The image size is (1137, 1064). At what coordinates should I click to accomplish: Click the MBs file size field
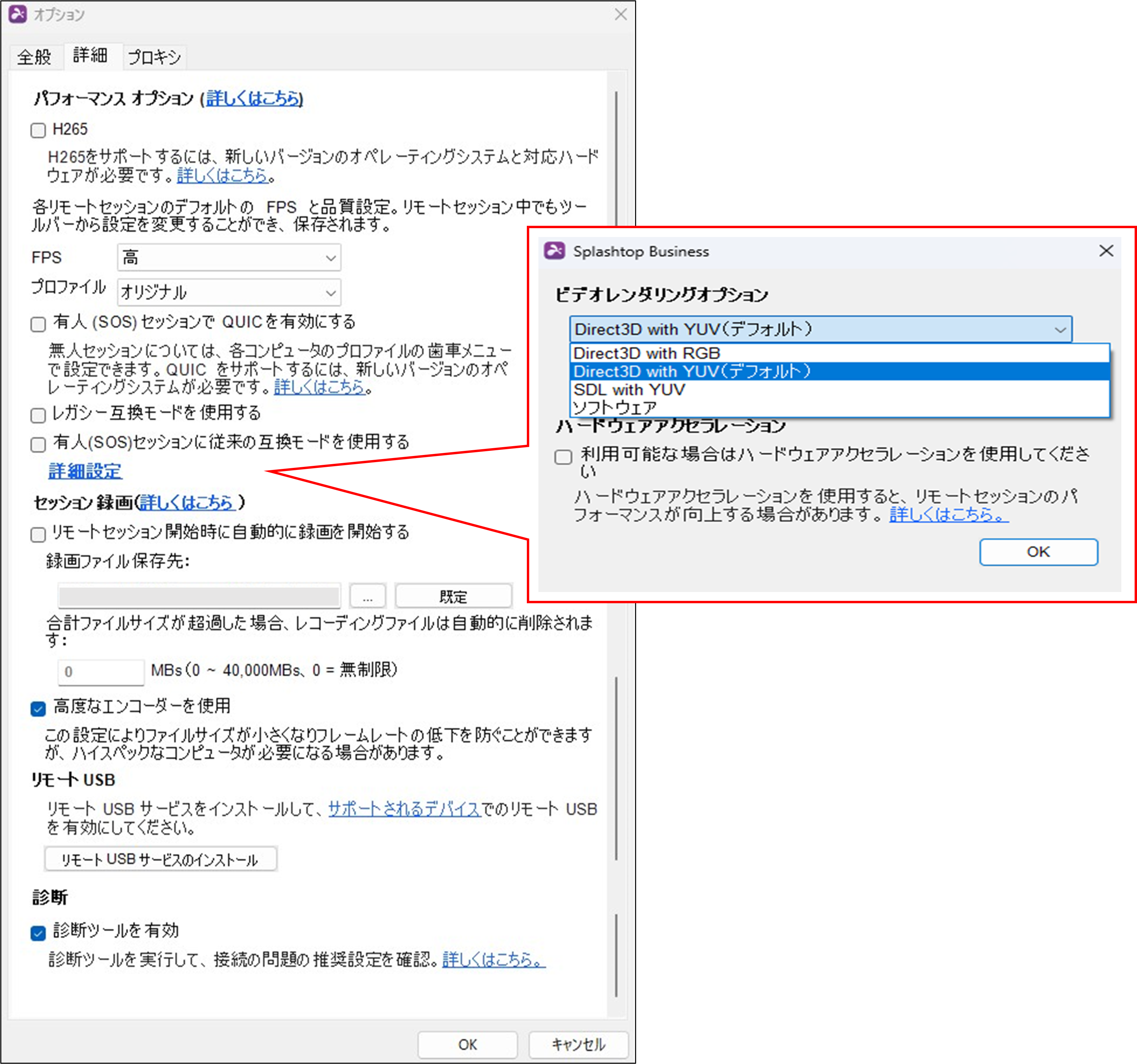coord(101,672)
